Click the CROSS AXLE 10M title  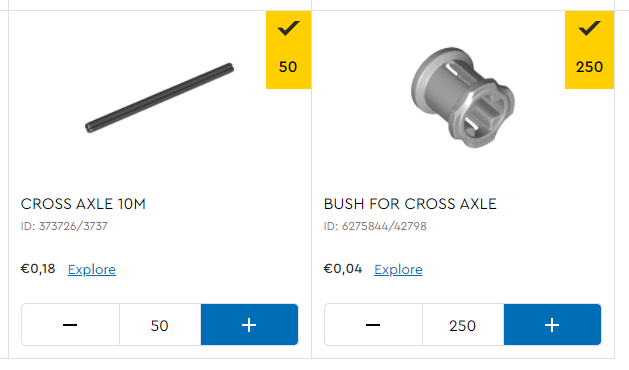[83, 204]
